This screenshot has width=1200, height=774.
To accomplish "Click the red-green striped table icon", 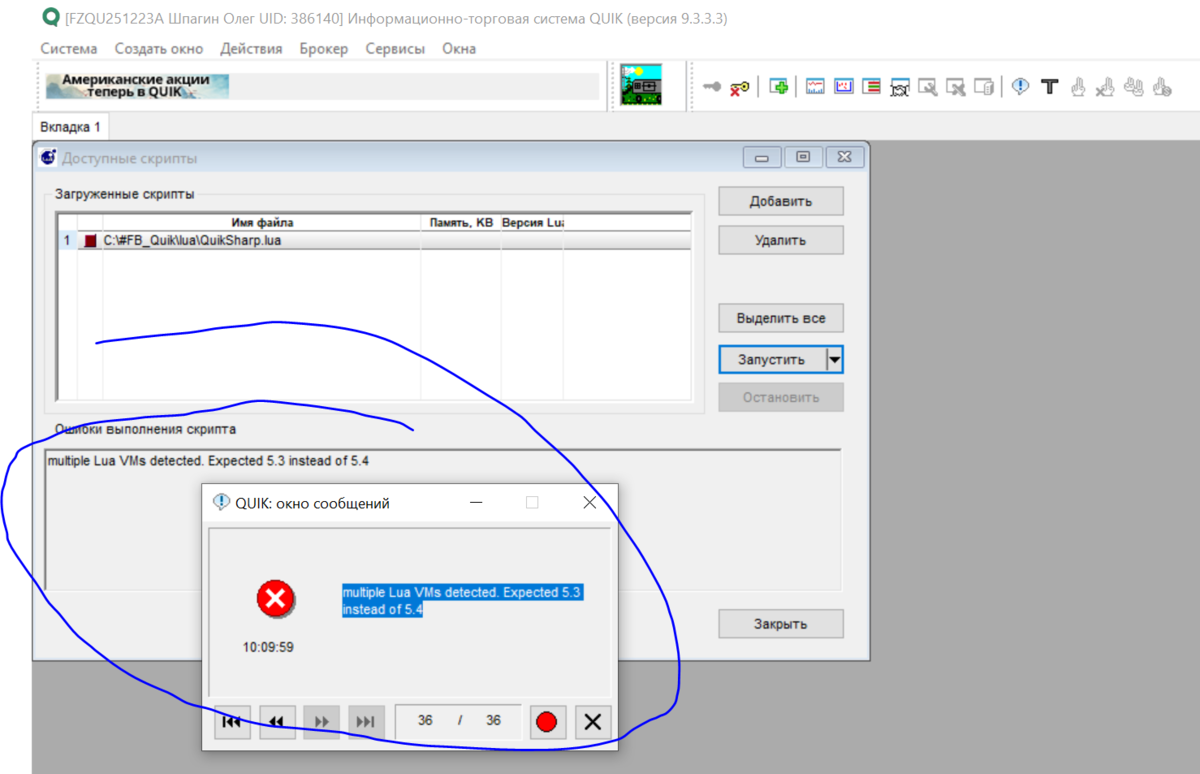I will click(x=871, y=87).
